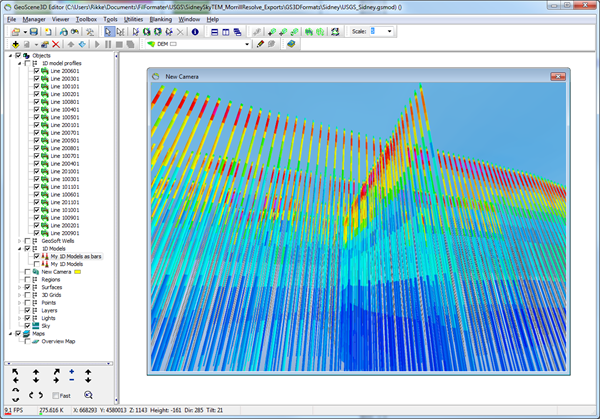Collapse the Objects tree node
The image size is (600, 419).
10,55
